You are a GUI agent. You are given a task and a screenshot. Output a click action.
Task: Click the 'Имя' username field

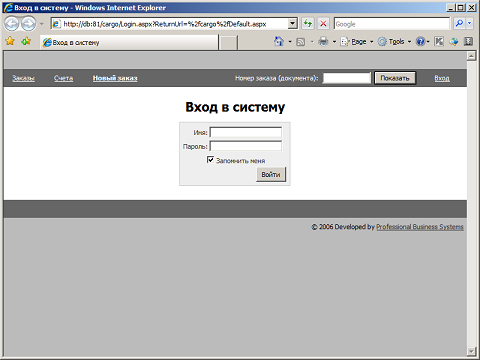pos(246,132)
